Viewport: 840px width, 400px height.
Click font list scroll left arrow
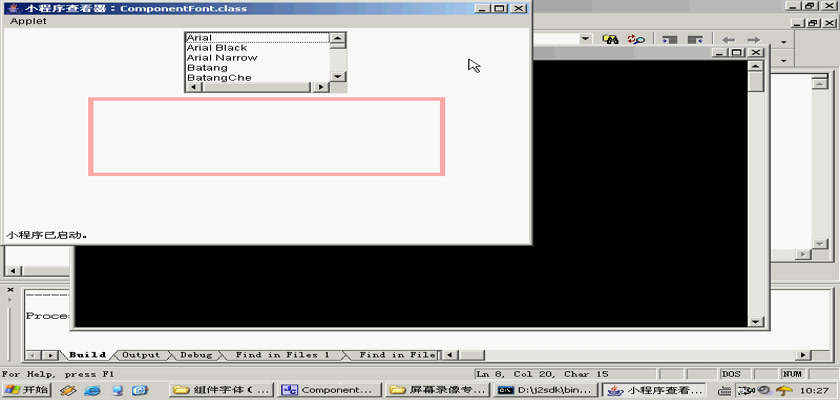[x=192, y=87]
